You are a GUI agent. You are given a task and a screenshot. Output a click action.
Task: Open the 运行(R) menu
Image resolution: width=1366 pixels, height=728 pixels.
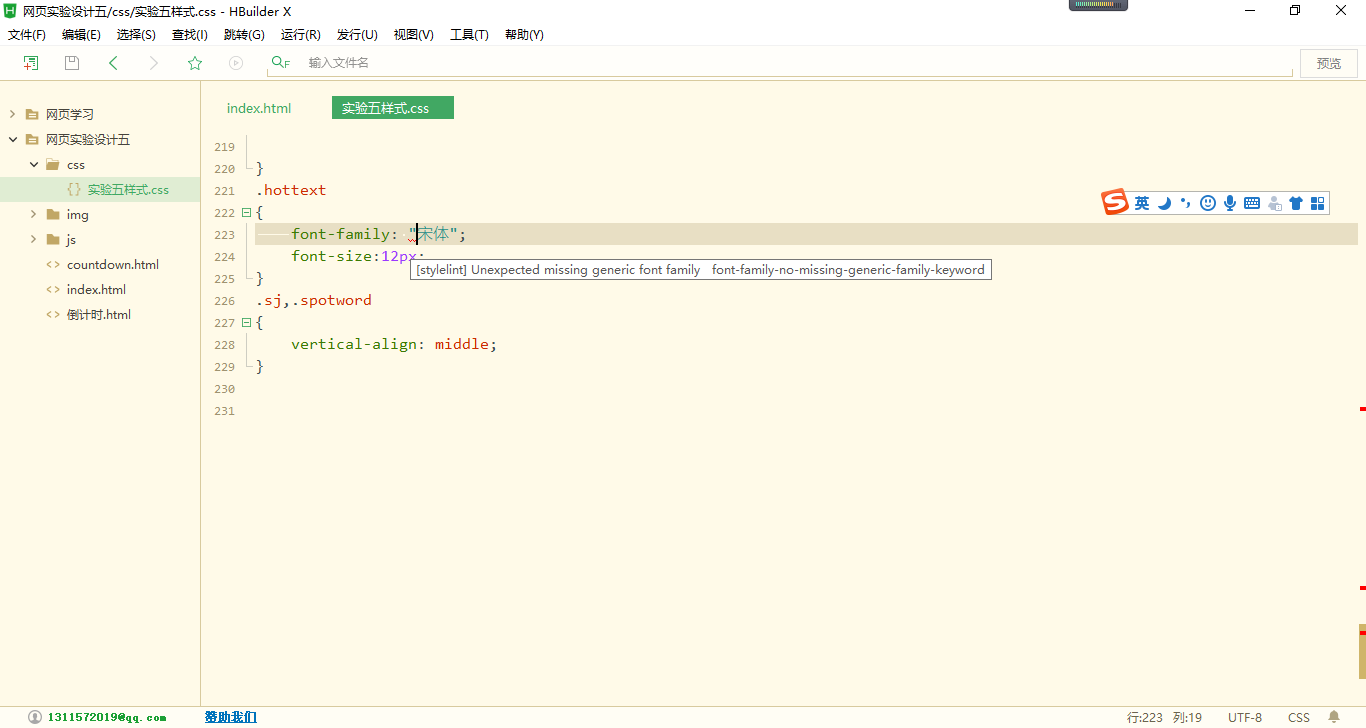tap(300, 35)
